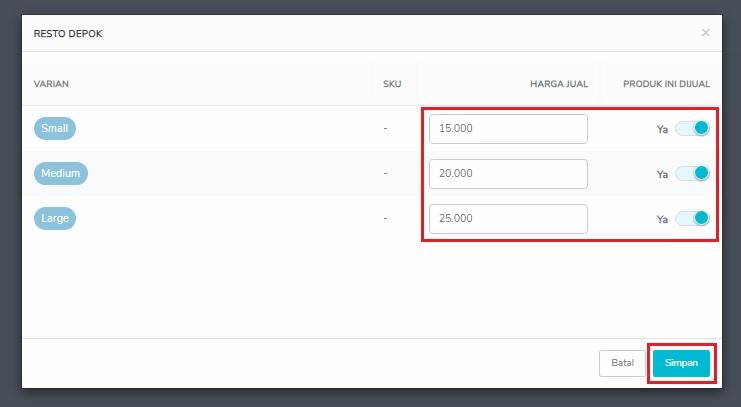The height and width of the screenshot is (407, 741).
Task: Click the Ya label in Medium row
Action: pos(662,174)
